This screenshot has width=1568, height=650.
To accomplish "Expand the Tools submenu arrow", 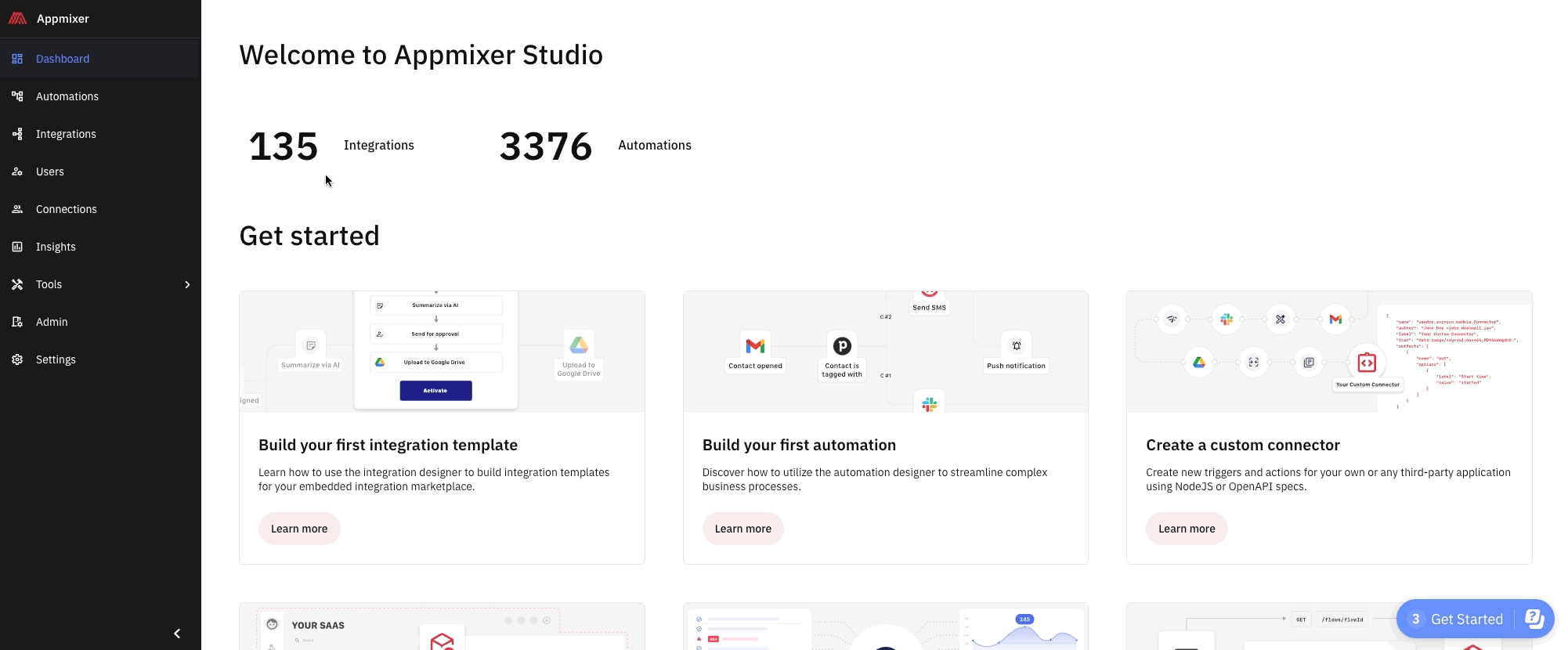I will 187,284.
